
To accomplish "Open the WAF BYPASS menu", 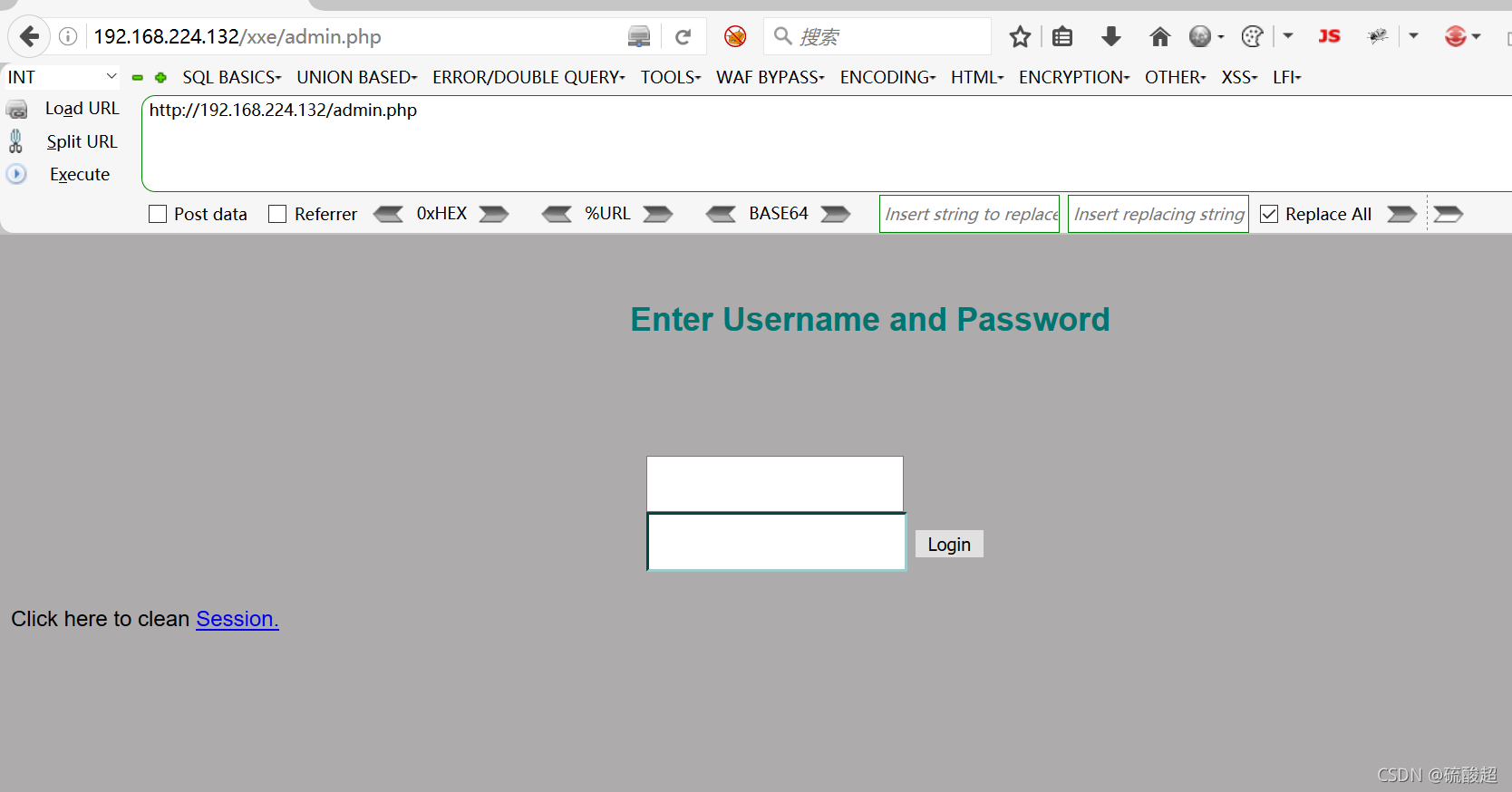I will click(771, 77).
